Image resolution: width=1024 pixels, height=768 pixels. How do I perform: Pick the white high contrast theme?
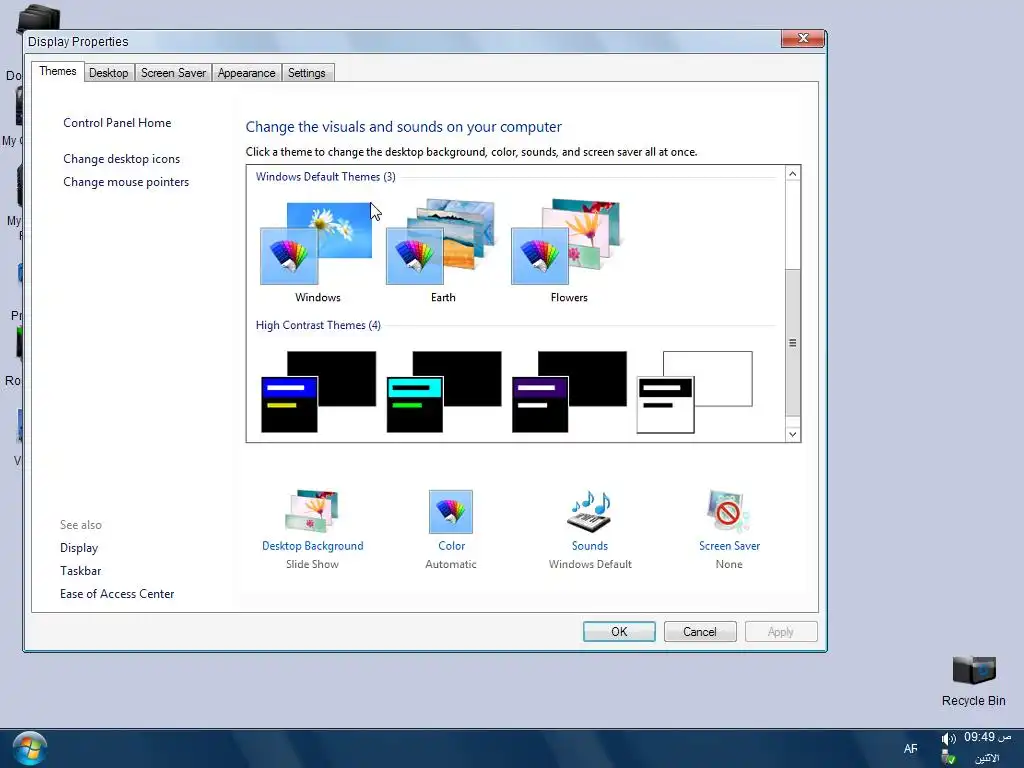tap(695, 391)
